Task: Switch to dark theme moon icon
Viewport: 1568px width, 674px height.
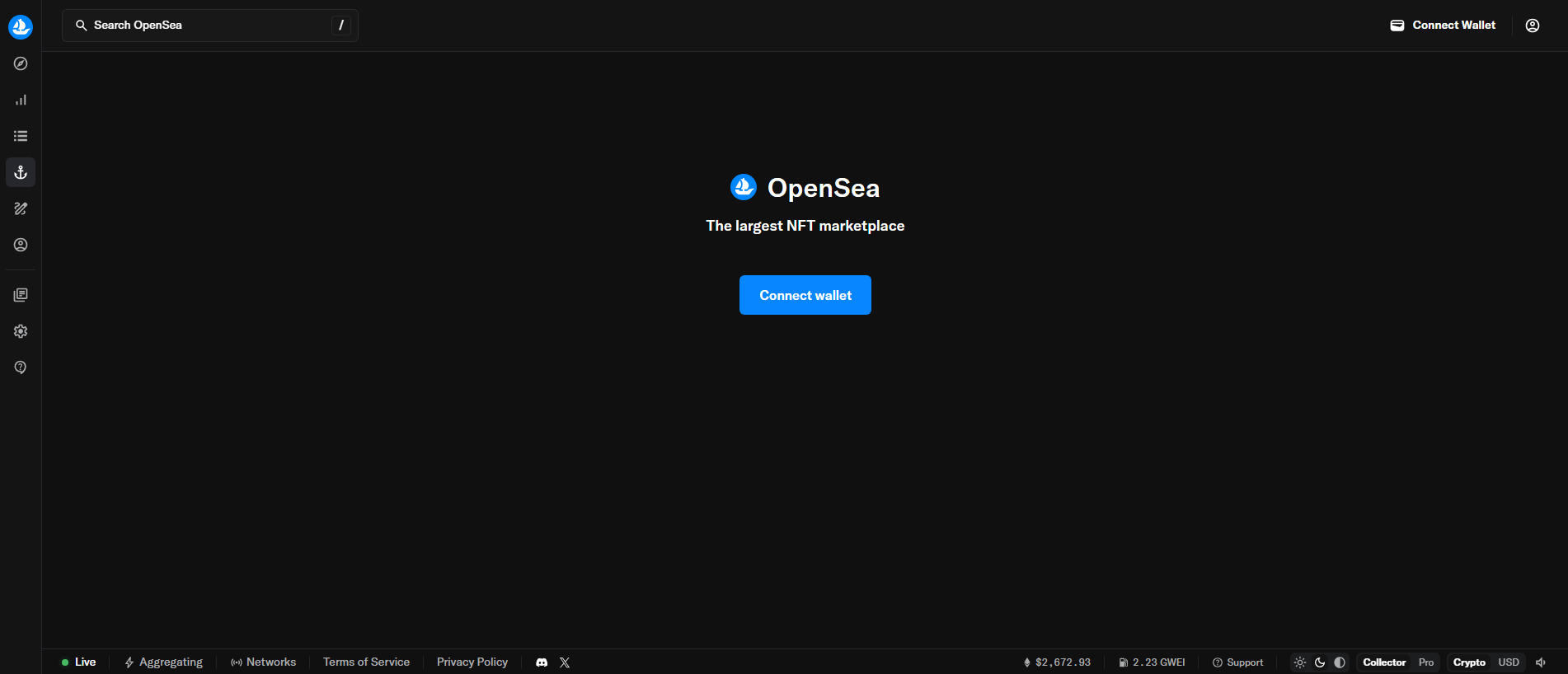Action: 1320,662
